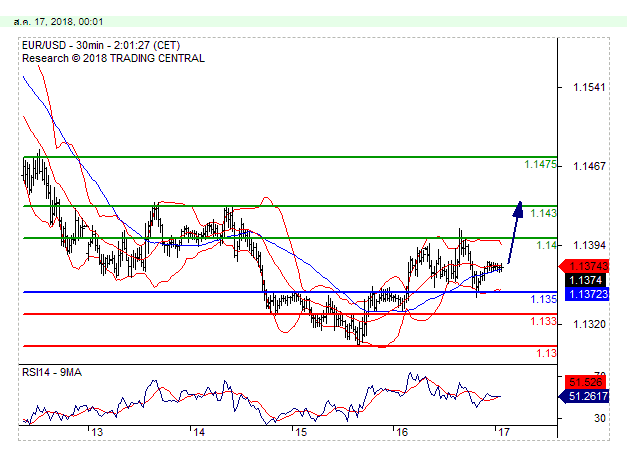
Task: Select the red 1.13 support level label
Action: click(546, 353)
